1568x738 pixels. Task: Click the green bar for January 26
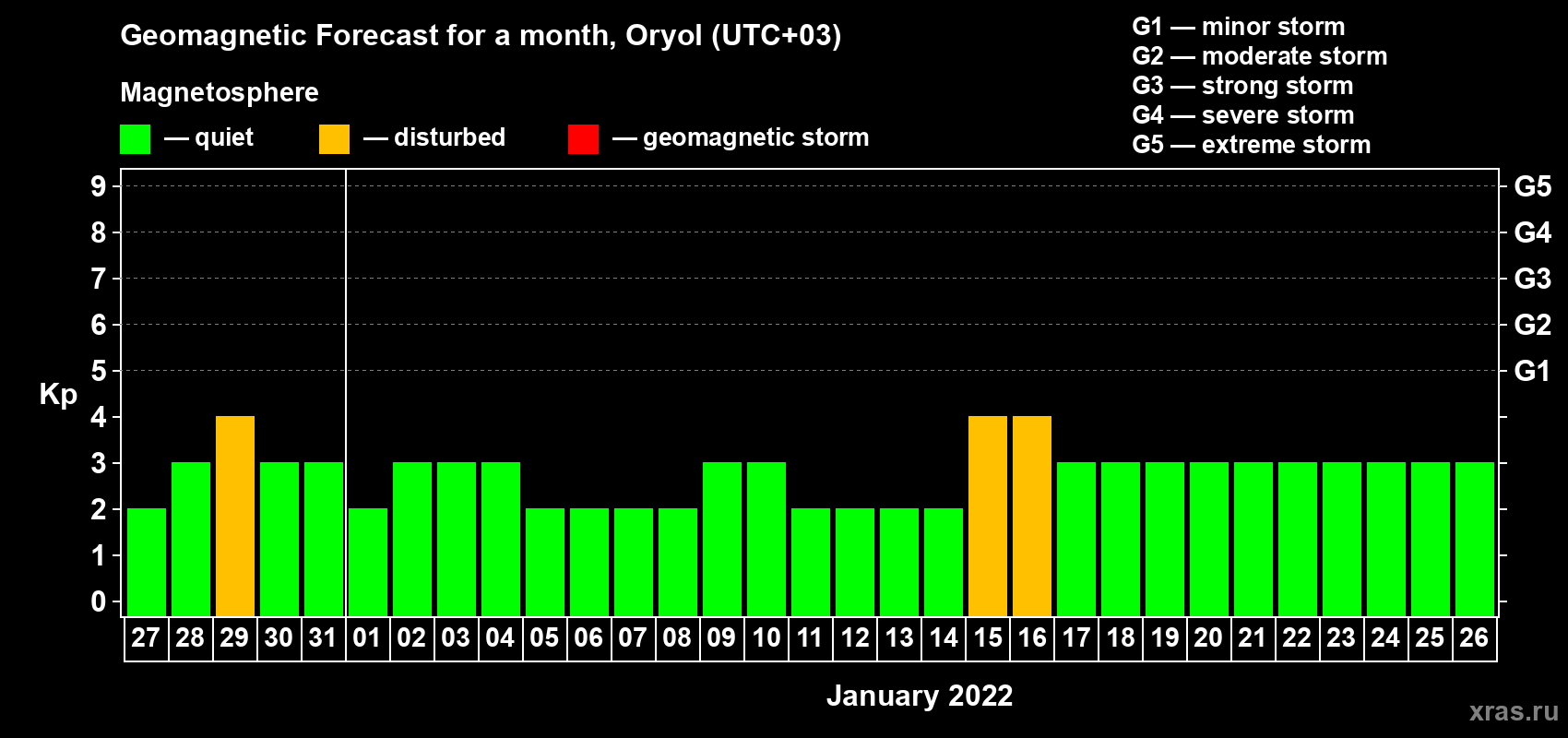(1475, 540)
